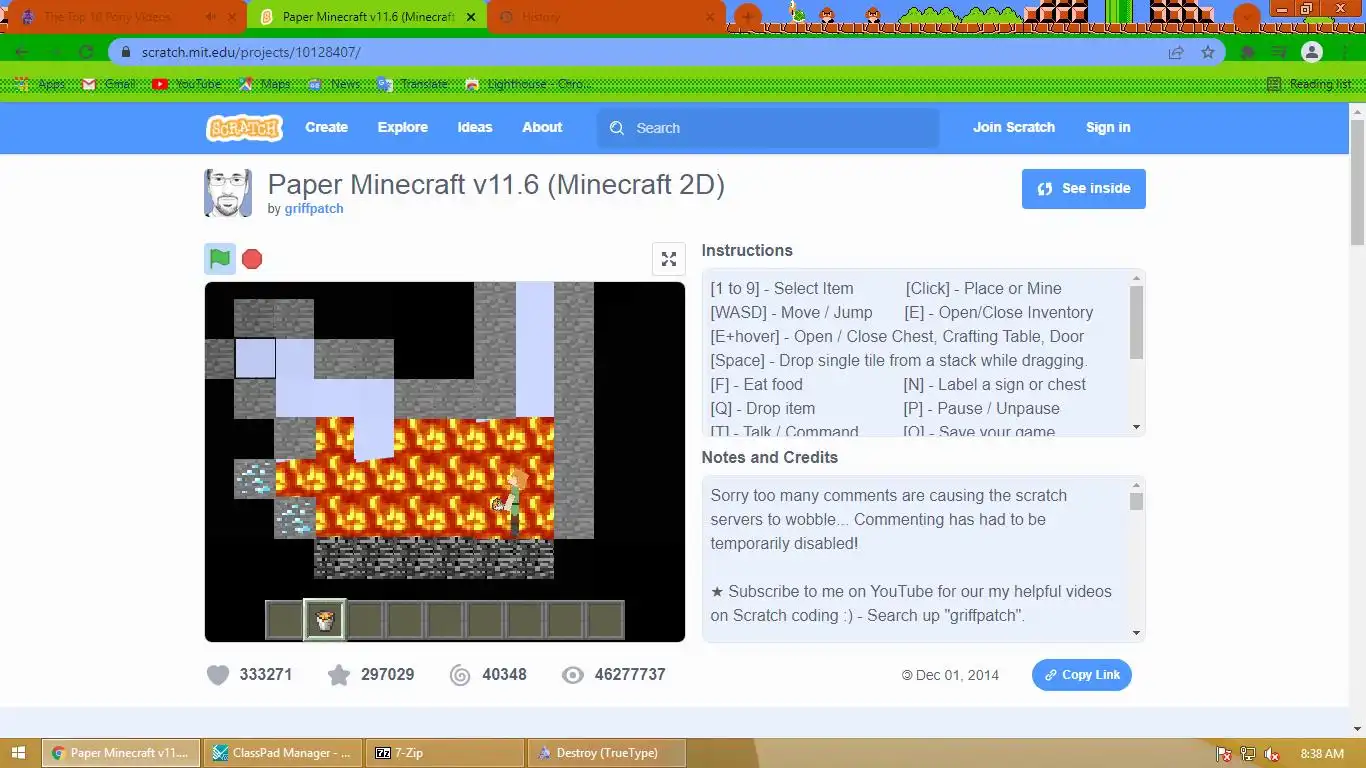
Task: Open the Gmail bookmark
Action: click(x=108, y=84)
